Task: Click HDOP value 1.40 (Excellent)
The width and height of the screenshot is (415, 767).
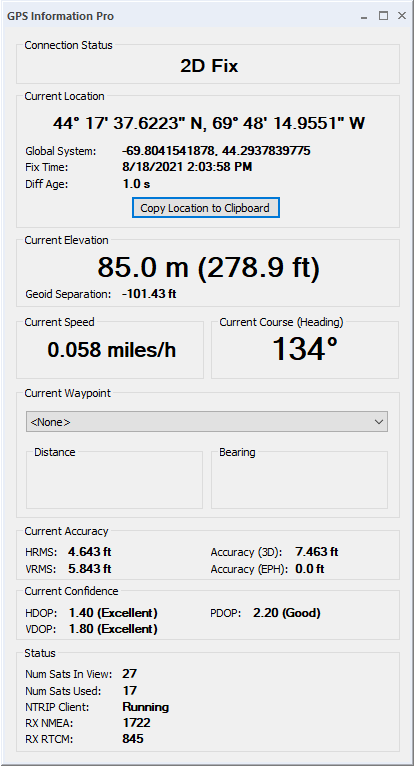Action: click(x=113, y=613)
